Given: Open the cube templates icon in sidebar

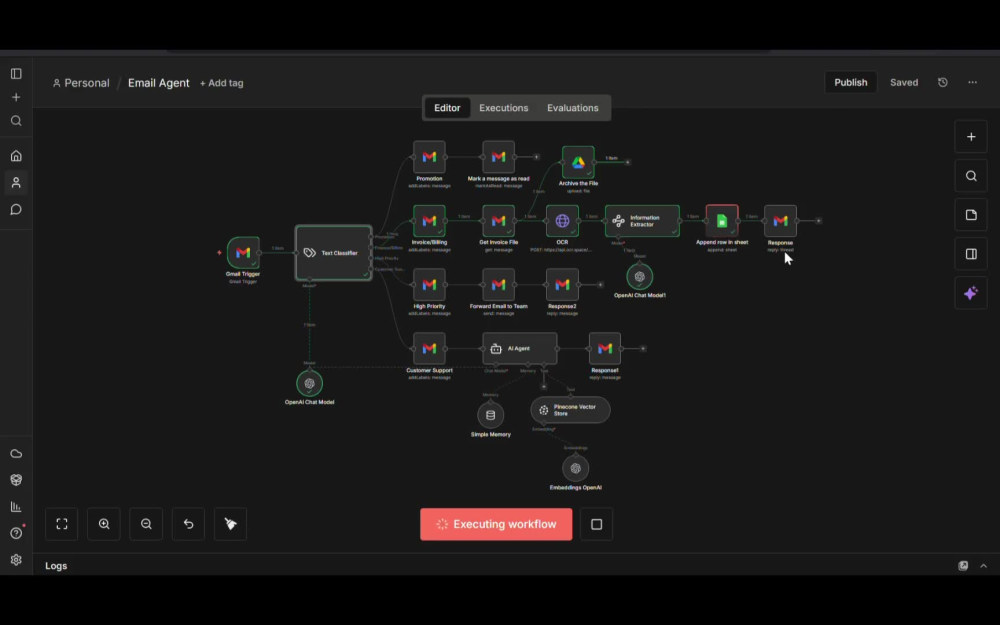Looking at the screenshot, I should 16,480.
